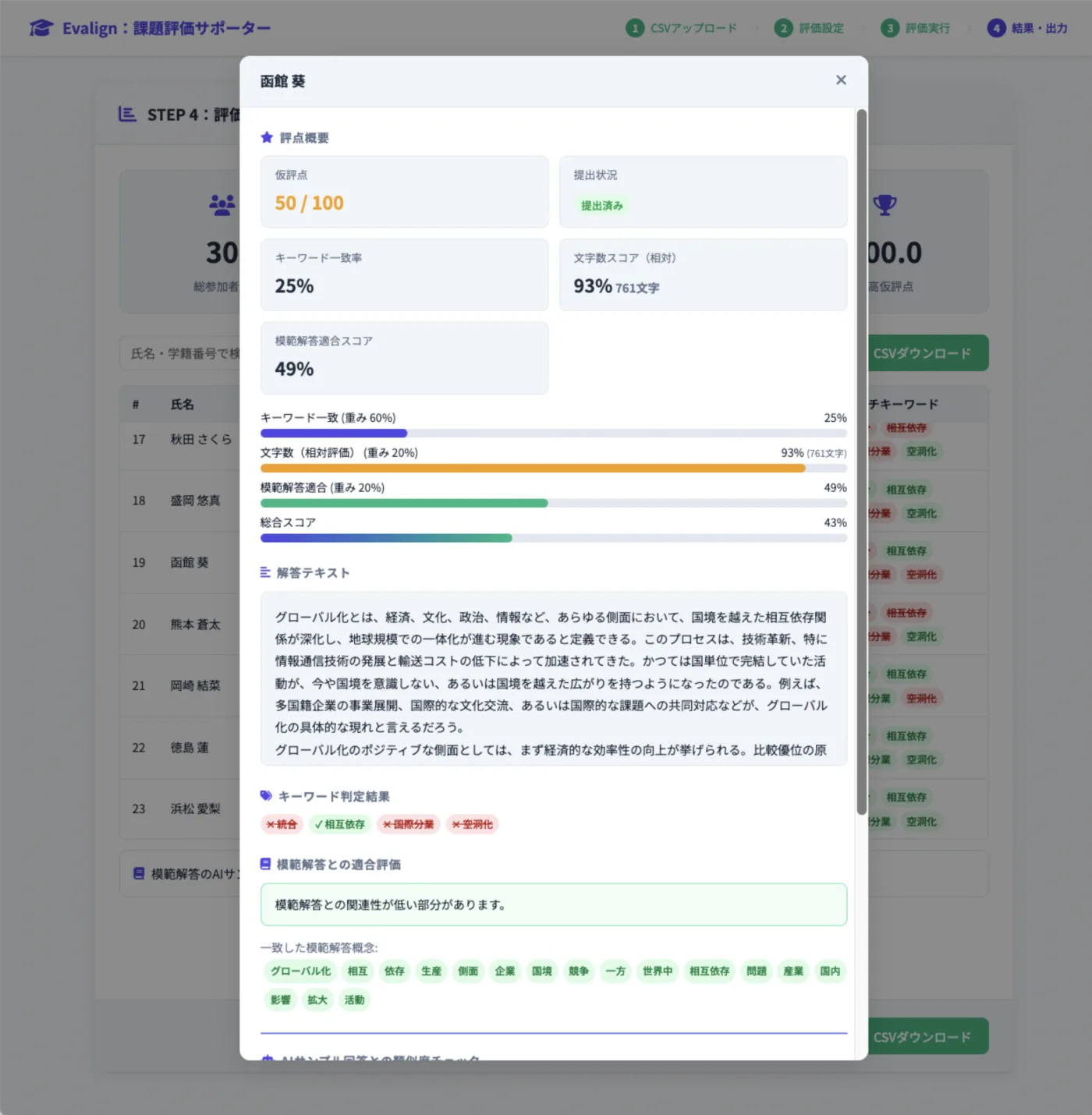The image size is (1092, 1115).
Task: Click the trophy icon in the top score card
Action: tap(885, 205)
